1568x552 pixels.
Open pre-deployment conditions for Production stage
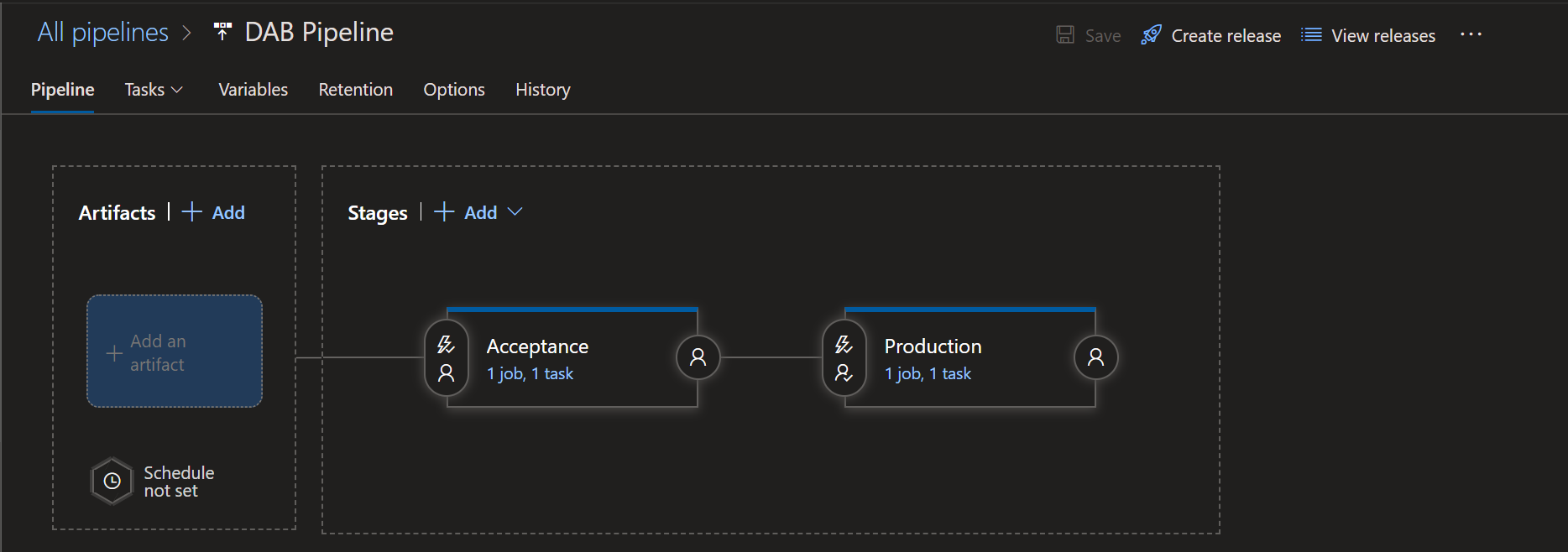point(844,358)
